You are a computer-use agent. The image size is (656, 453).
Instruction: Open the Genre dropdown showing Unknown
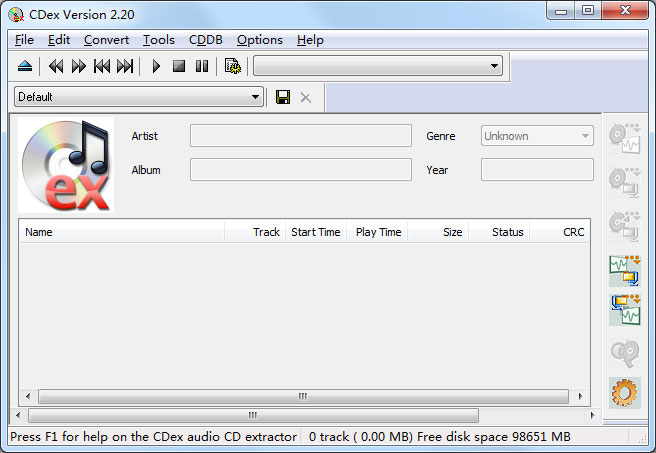537,136
